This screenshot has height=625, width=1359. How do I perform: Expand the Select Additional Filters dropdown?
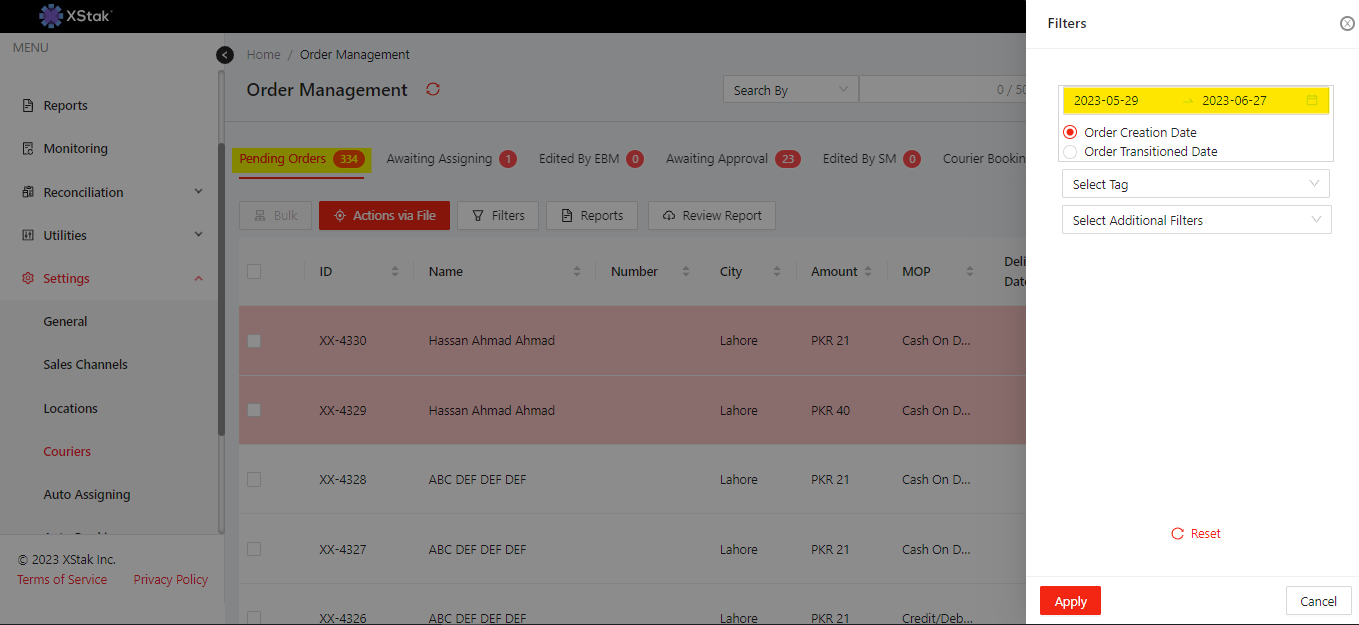(1195, 221)
